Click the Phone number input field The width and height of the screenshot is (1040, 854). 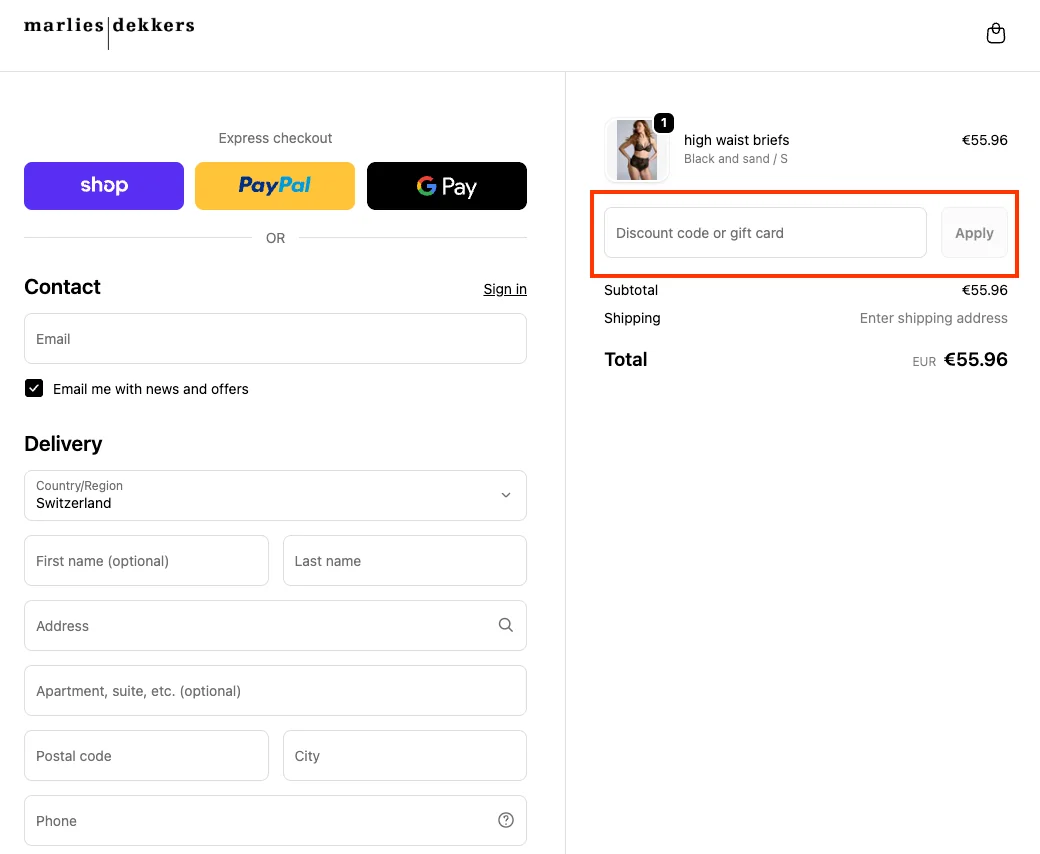coord(260,821)
